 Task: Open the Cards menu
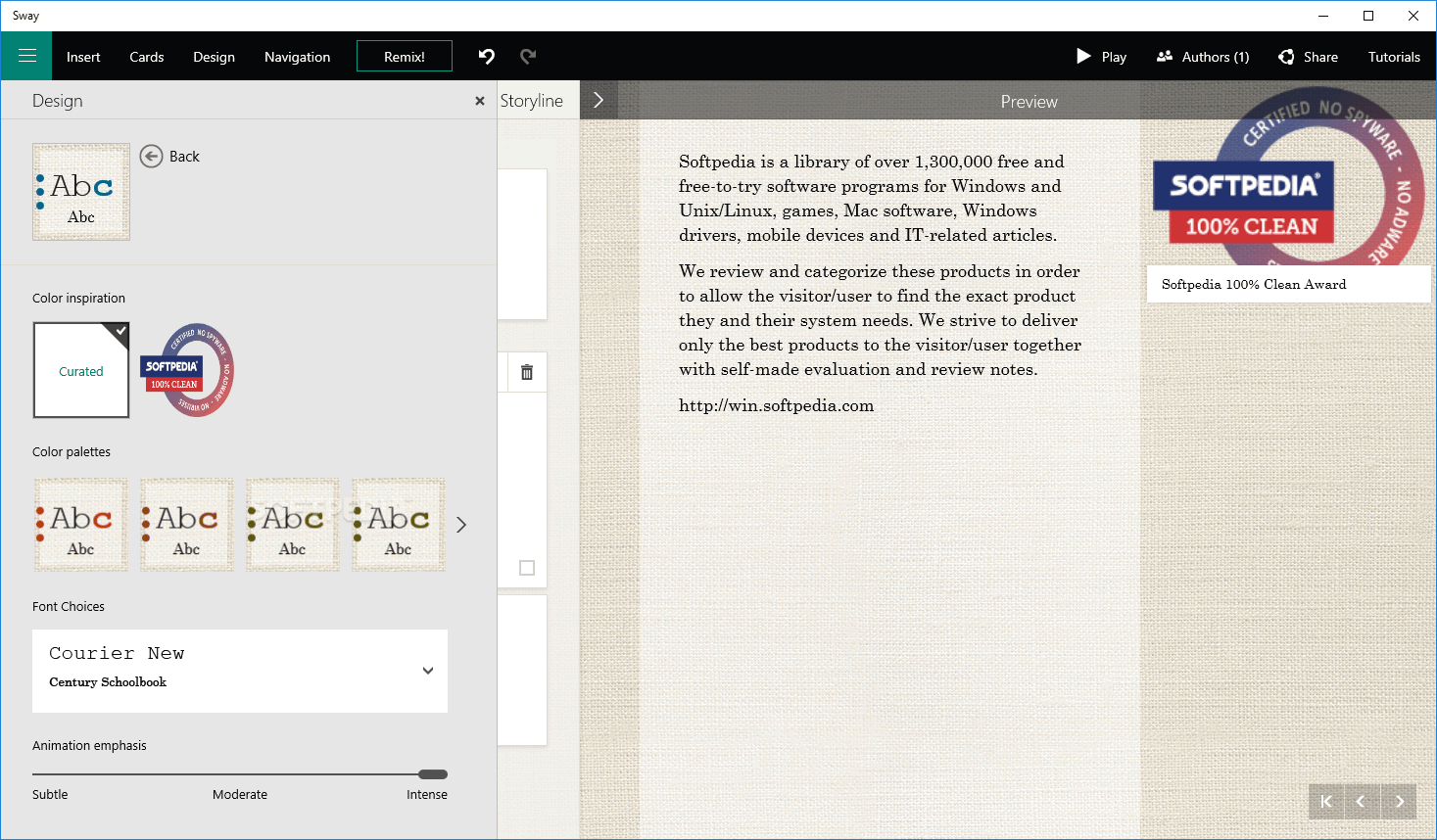tap(147, 57)
